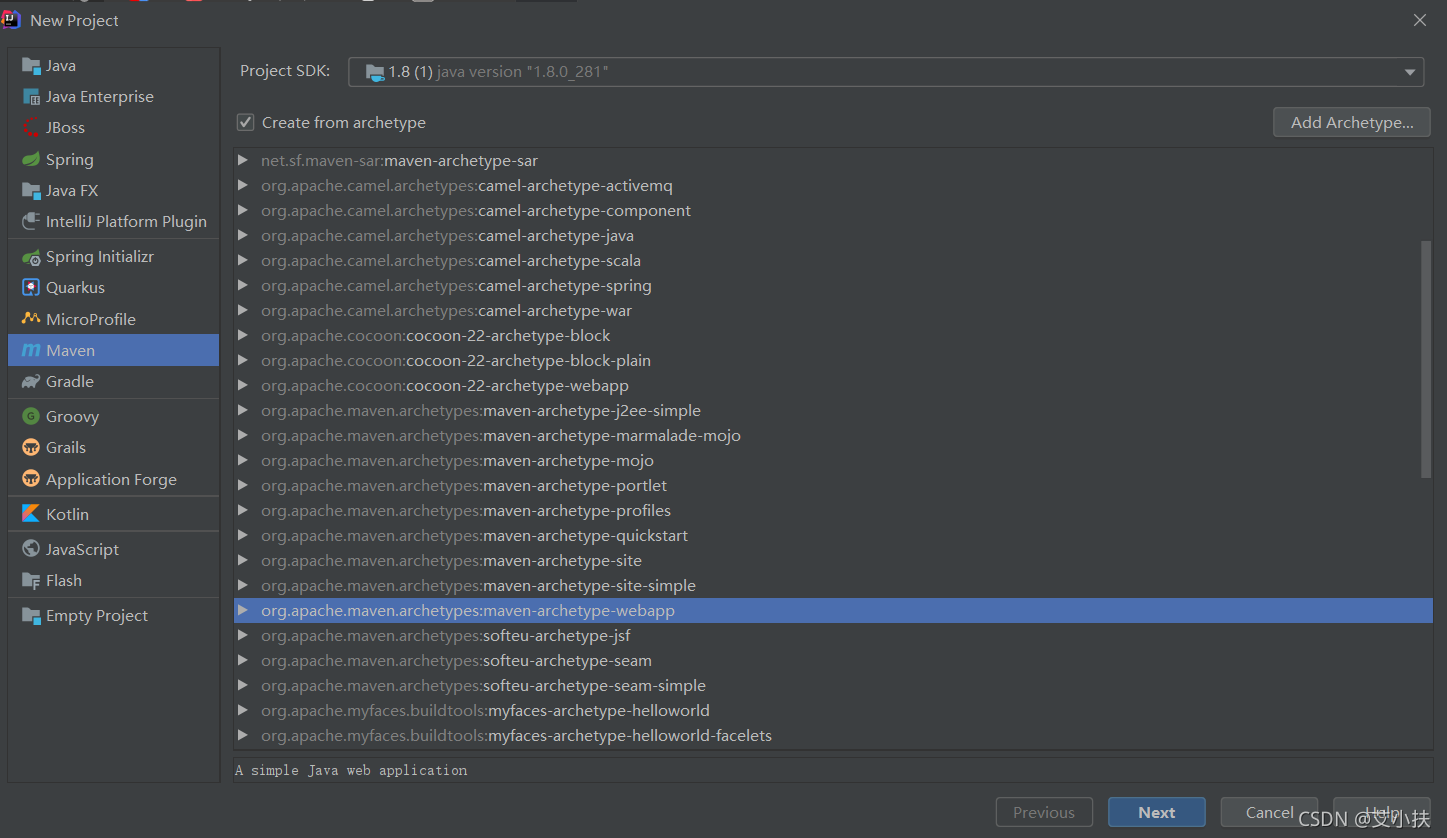Click the Add Archetype button

(x=1352, y=122)
